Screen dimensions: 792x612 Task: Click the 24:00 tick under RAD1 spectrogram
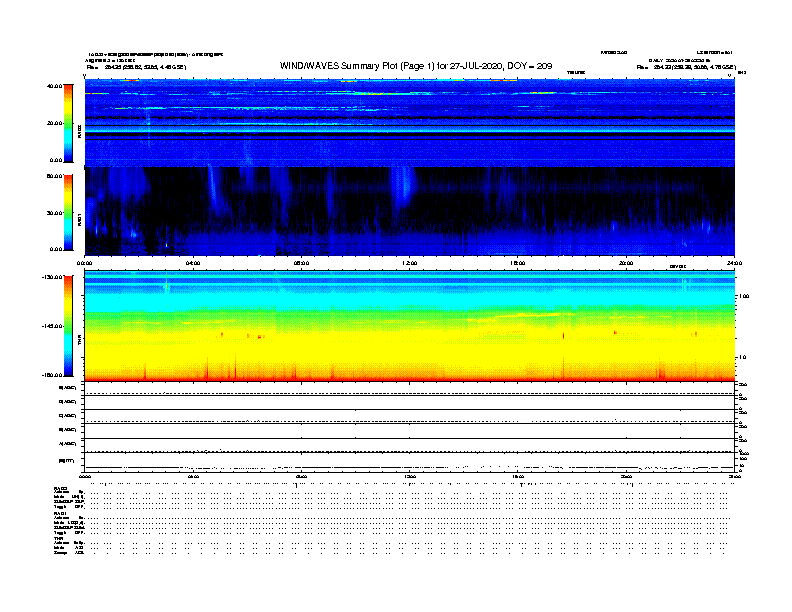734,263
